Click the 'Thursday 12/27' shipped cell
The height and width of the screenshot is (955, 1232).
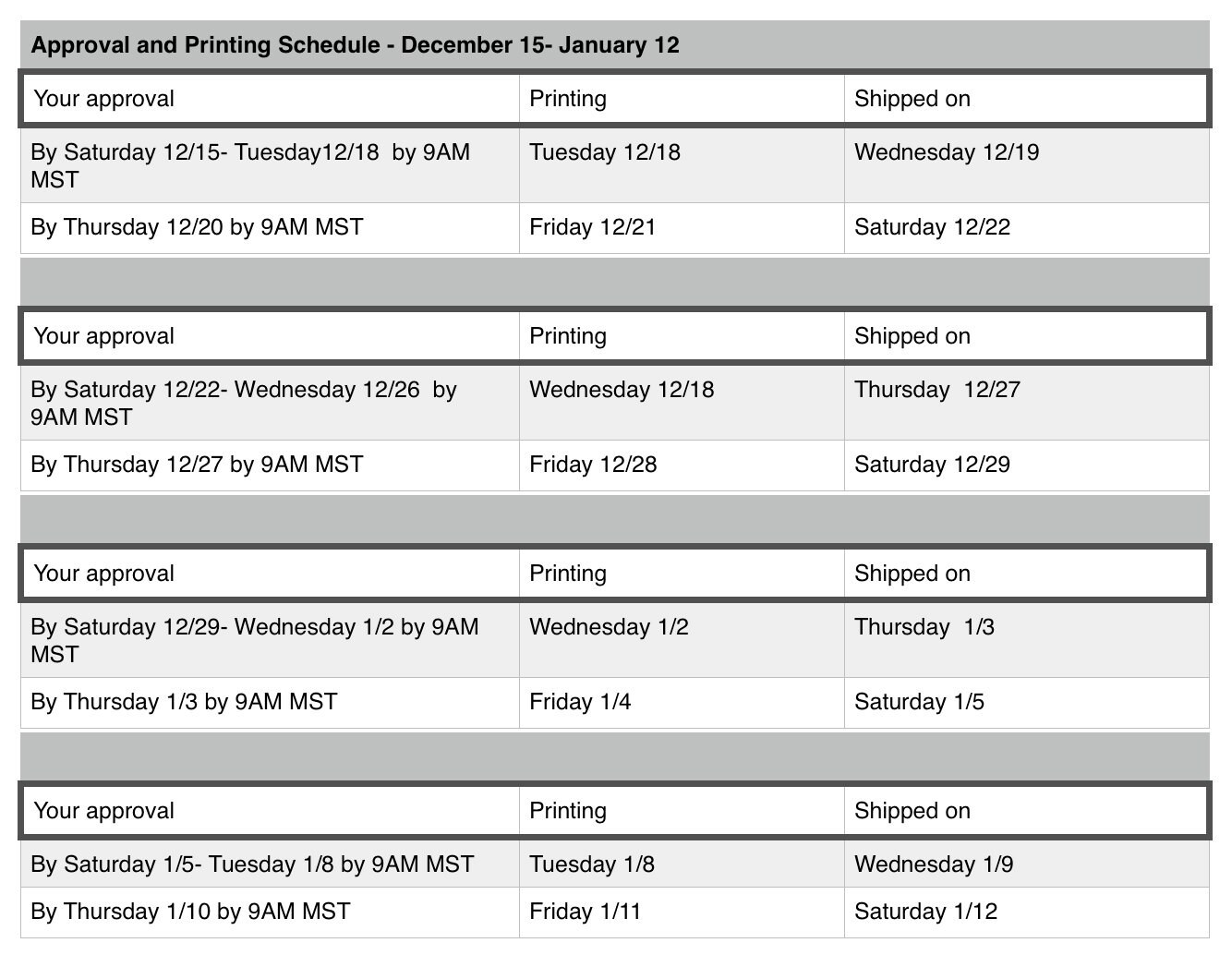1026,403
